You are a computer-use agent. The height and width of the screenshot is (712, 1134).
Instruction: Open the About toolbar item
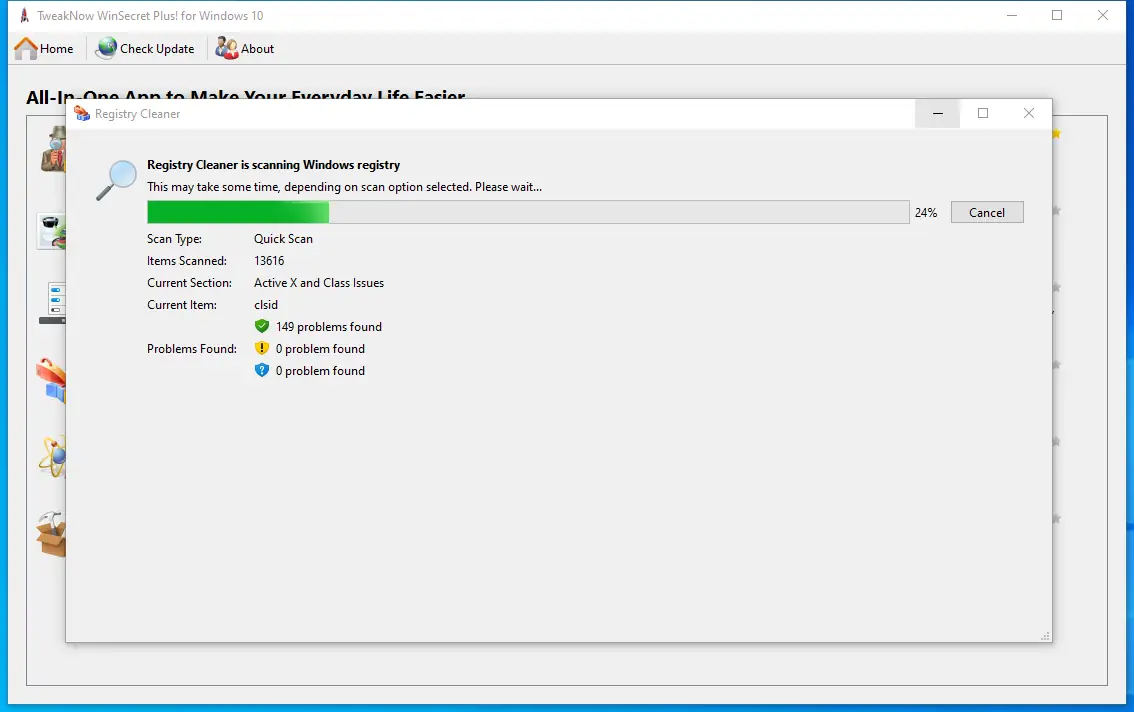pyautogui.click(x=244, y=48)
